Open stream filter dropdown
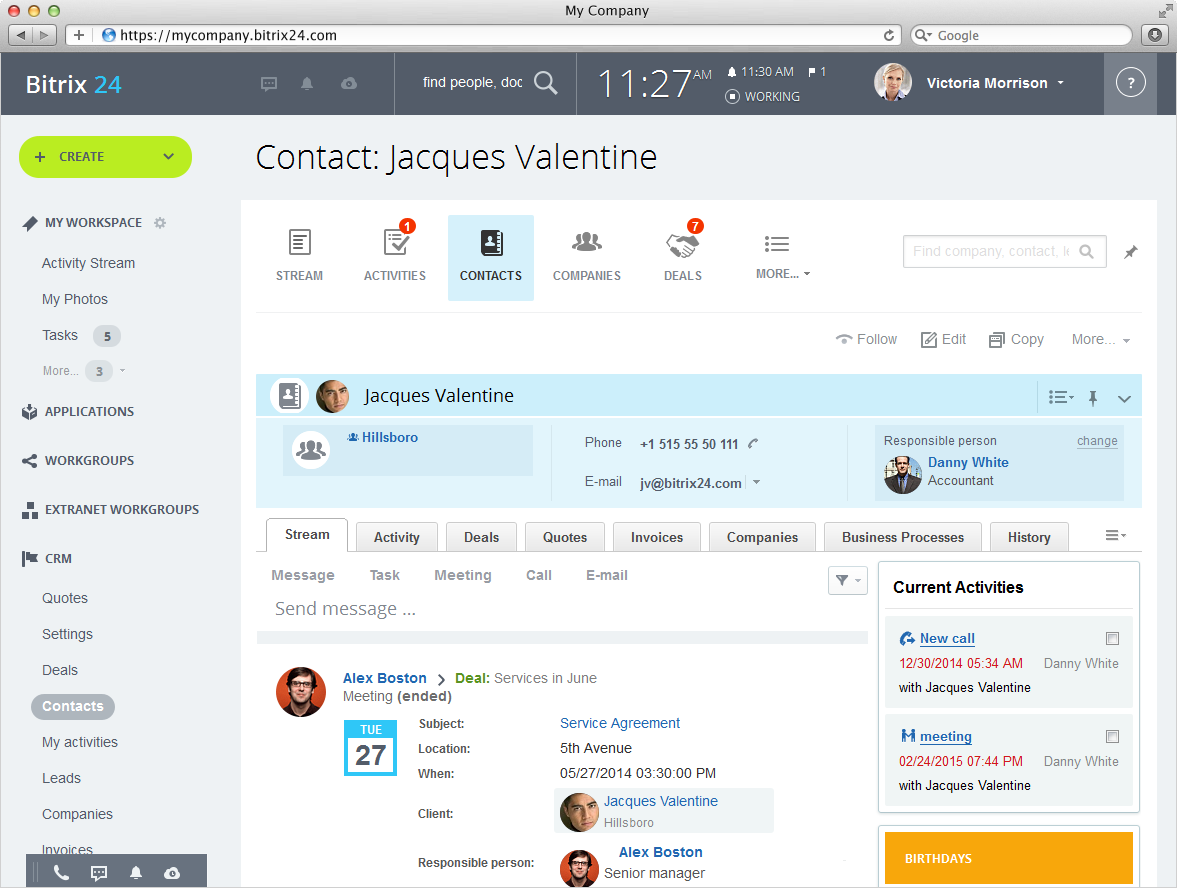Viewport: 1177px width, 888px height. coord(847,579)
